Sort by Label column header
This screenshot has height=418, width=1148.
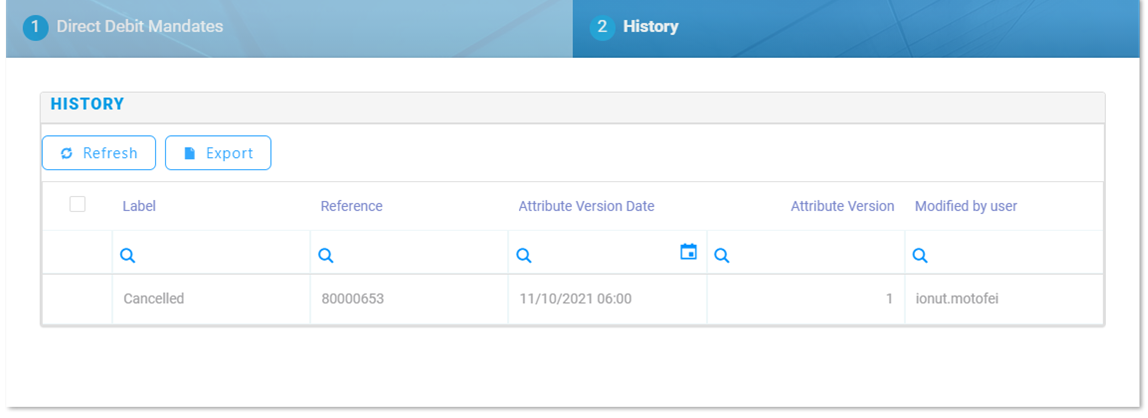pyautogui.click(x=139, y=206)
